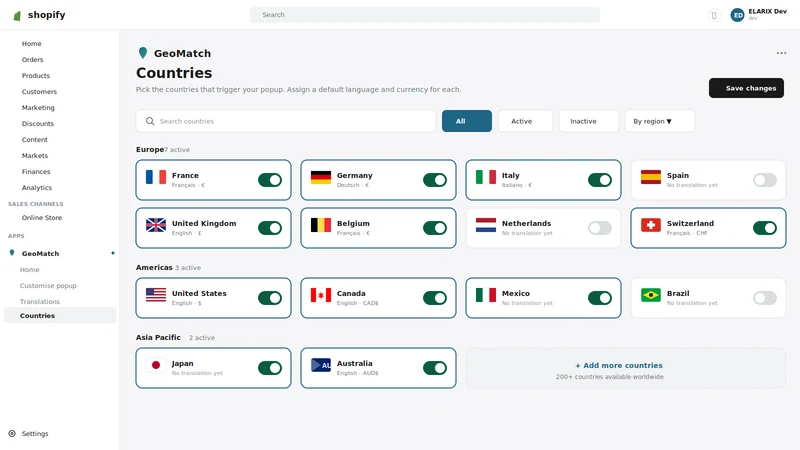Focus the Search countries input field
The width and height of the screenshot is (800, 450).
pyautogui.click(x=286, y=121)
